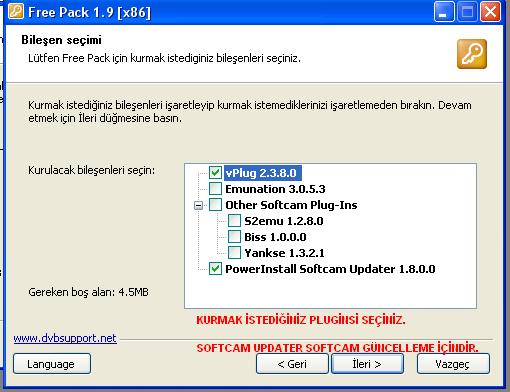The image size is (510, 392).
Task: Select the Emunation 3.0.5.3 row label
Action: click(x=275, y=189)
